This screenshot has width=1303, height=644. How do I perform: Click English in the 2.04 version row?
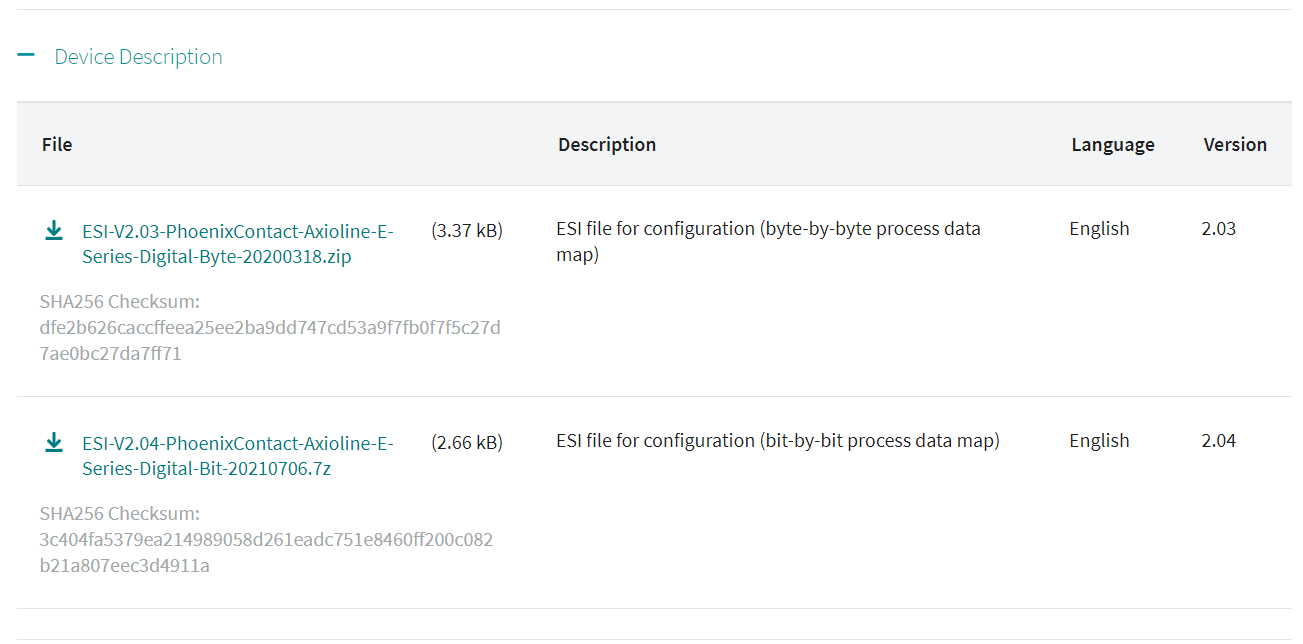pos(1099,441)
